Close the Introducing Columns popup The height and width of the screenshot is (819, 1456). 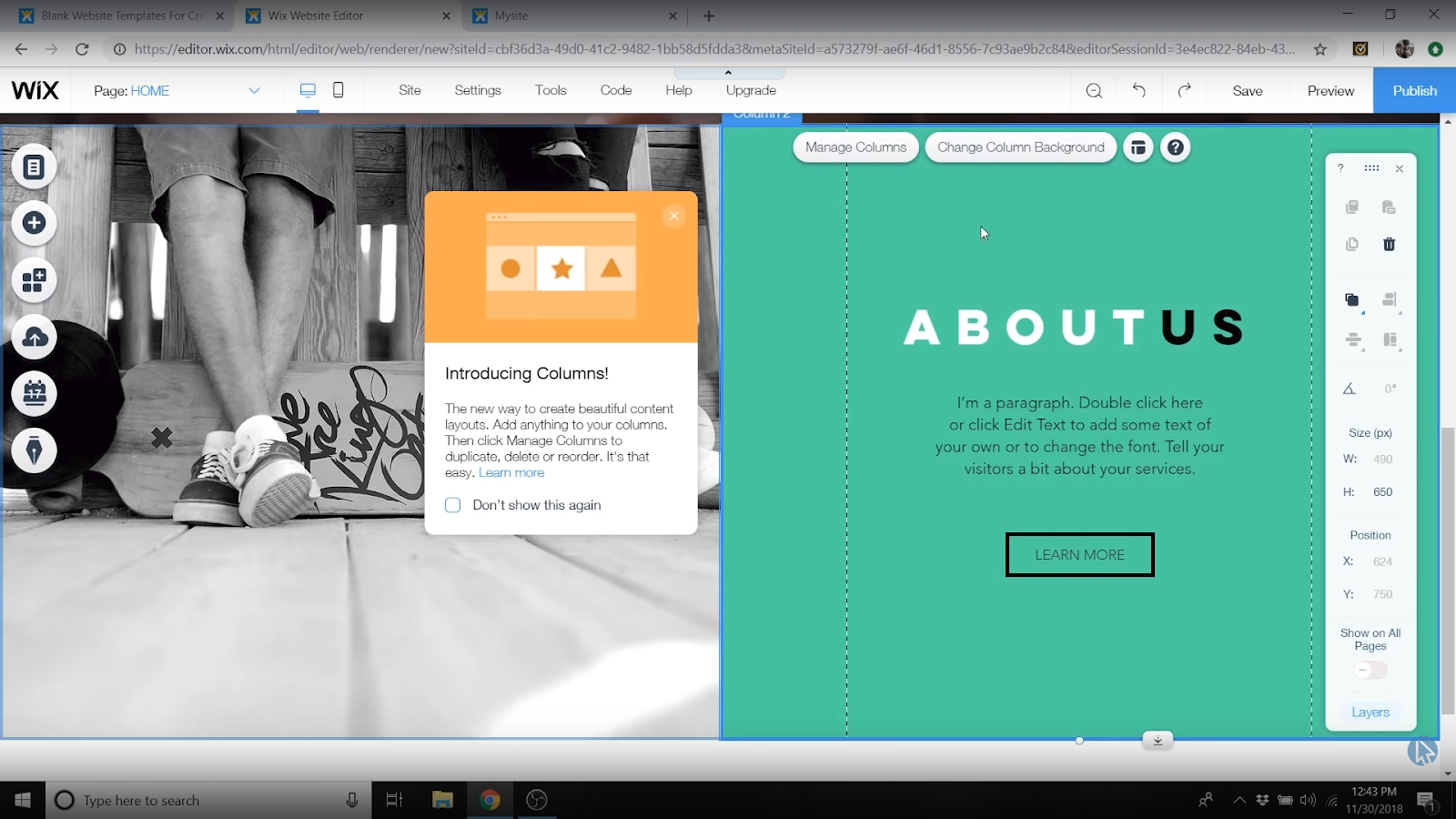tap(673, 216)
